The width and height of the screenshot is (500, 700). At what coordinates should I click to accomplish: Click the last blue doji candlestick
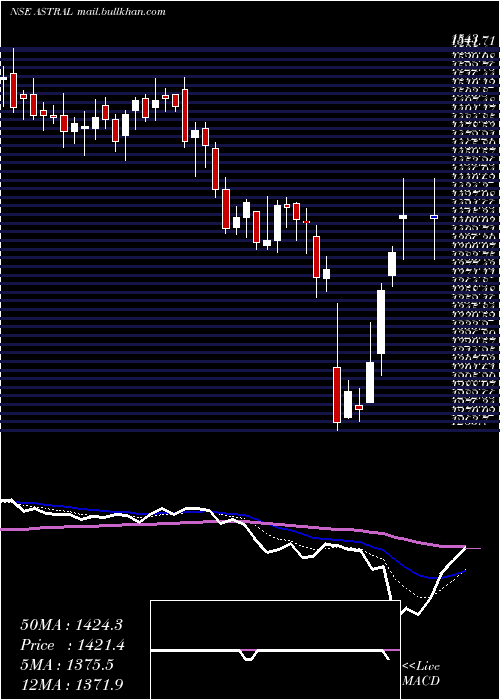[x=434, y=217]
